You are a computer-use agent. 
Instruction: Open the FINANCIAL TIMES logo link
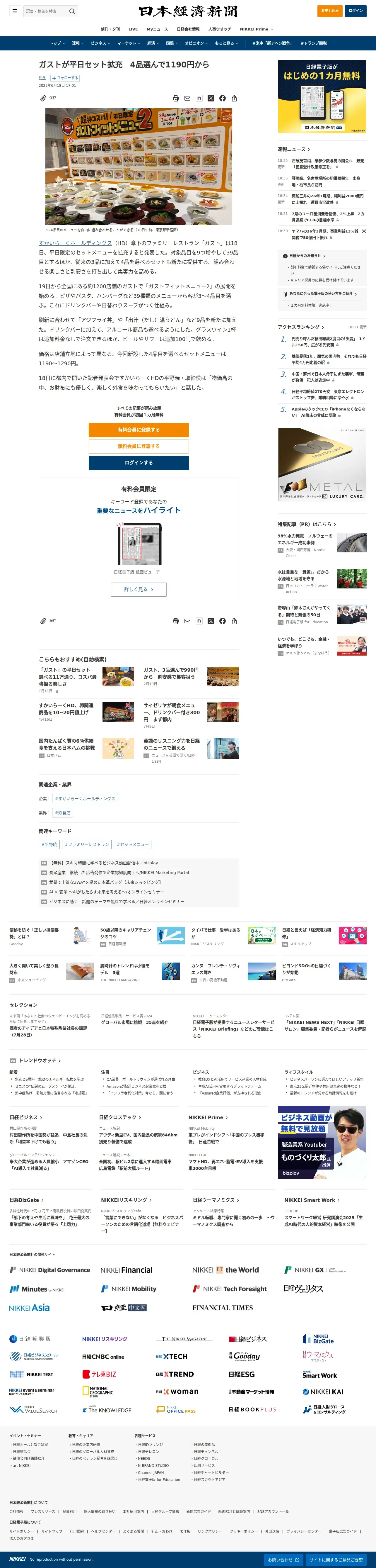click(223, 1307)
